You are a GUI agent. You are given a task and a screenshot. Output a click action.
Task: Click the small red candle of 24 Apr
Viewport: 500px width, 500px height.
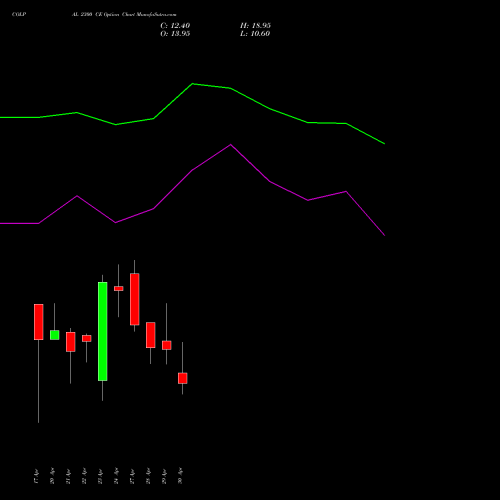click(119, 289)
